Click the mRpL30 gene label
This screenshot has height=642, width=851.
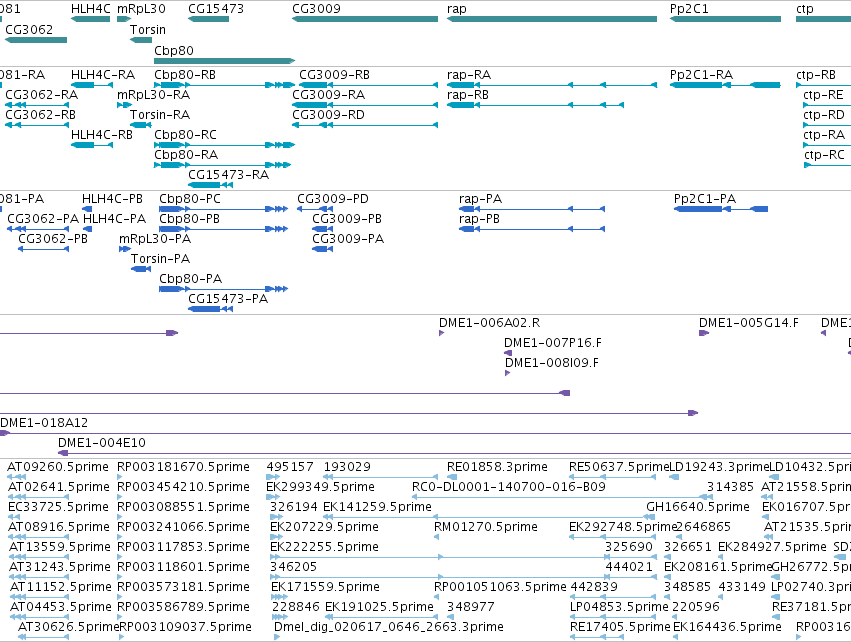(141, 9)
